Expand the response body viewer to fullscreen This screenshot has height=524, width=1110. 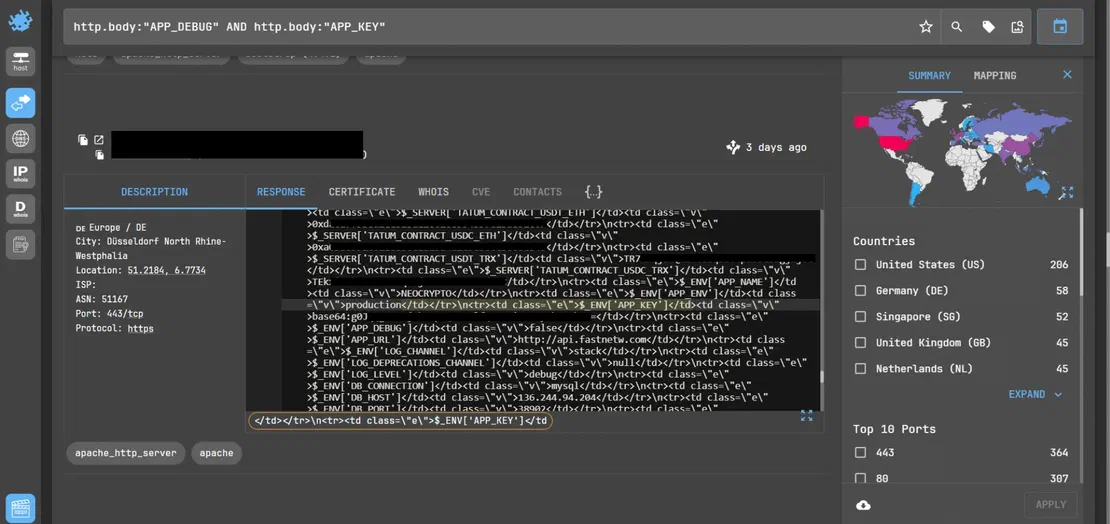tap(806, 416)
